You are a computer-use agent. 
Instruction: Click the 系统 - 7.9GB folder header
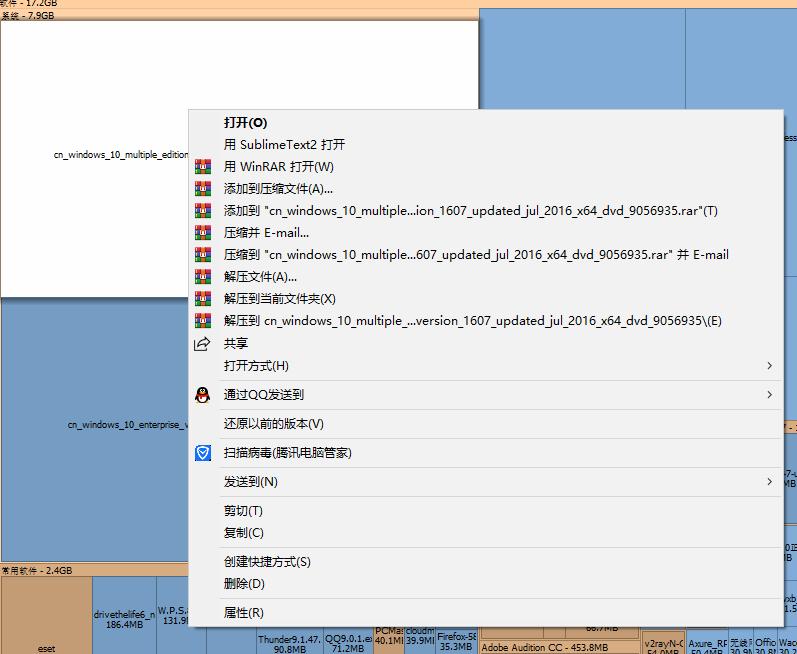(239, 15)
